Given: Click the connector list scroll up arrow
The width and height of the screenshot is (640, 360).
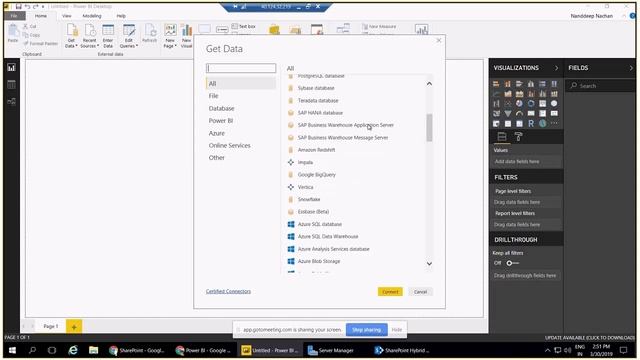Looking at the screenshot, I should tap(429, 84).
